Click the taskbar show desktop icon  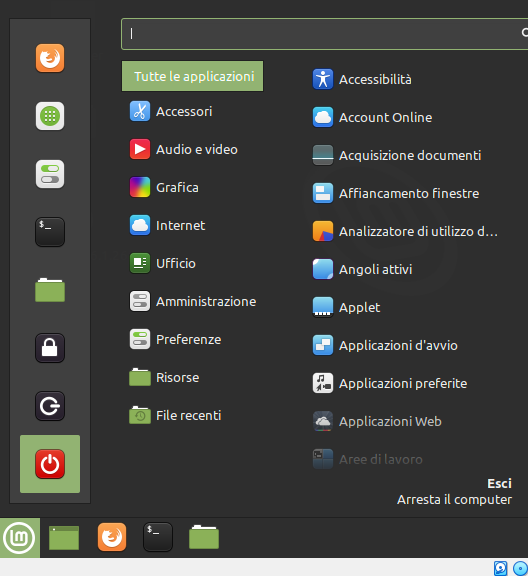[64, 538]
